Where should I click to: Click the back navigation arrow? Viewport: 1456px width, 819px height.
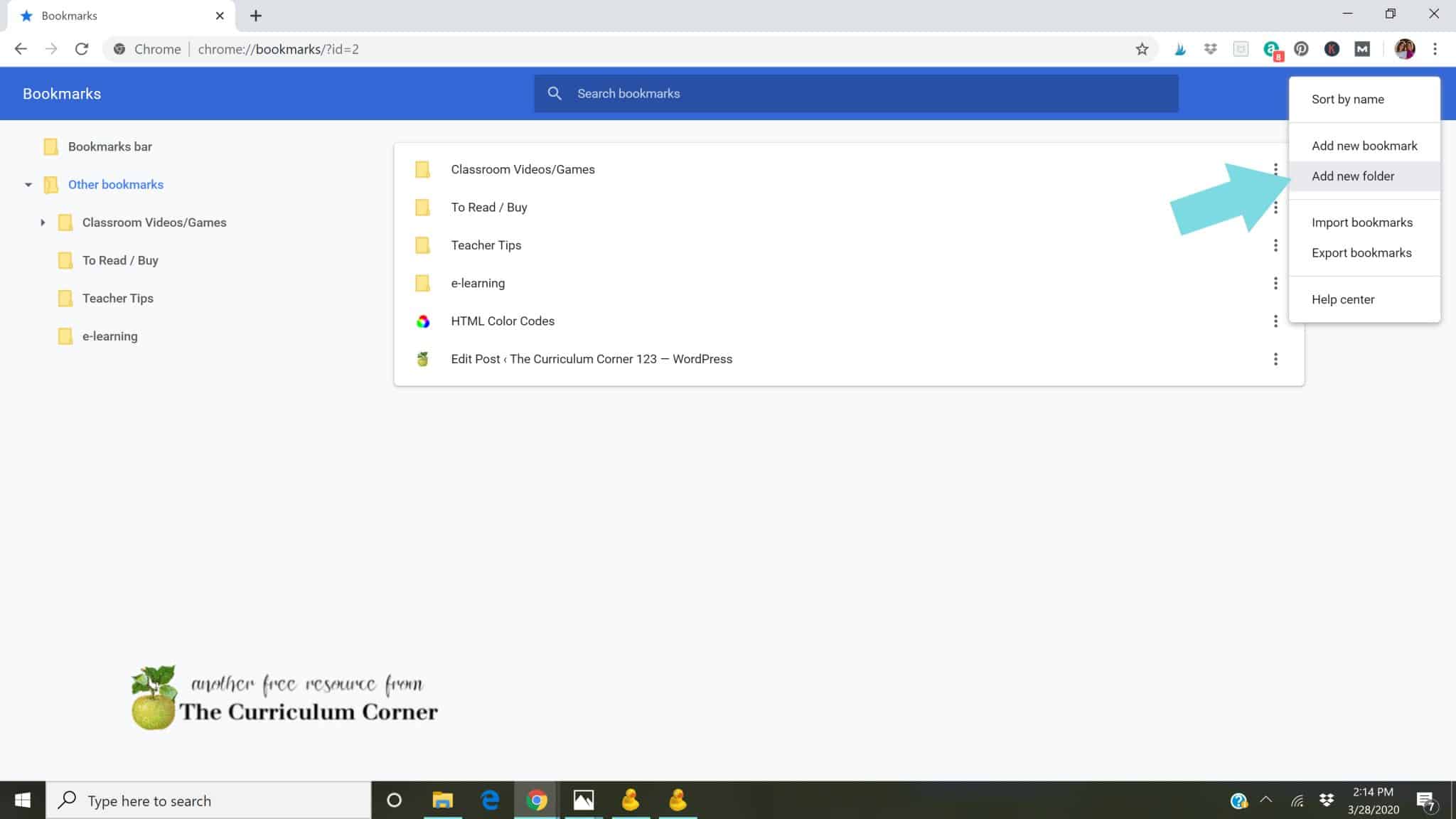pos(21,48)
